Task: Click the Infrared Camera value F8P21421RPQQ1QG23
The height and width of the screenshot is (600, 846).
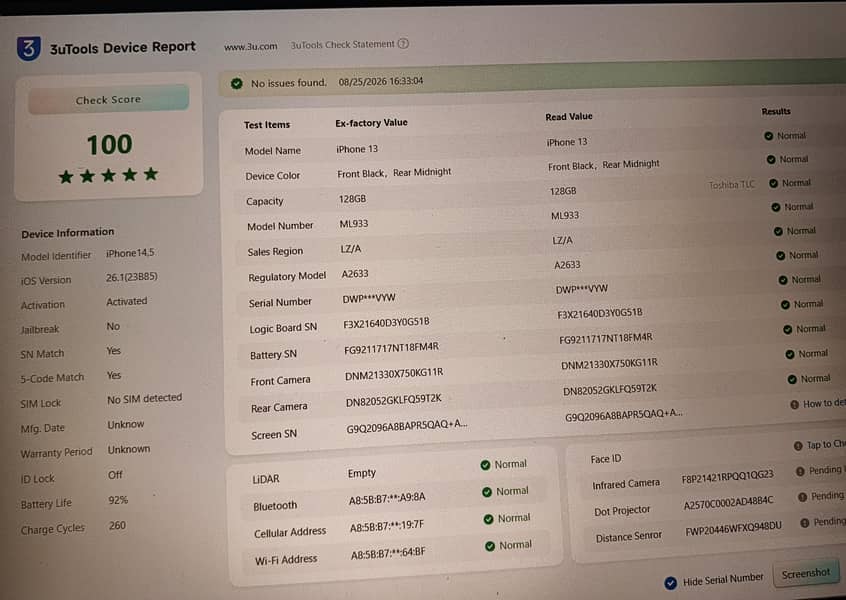Action: tap(727, 477)
